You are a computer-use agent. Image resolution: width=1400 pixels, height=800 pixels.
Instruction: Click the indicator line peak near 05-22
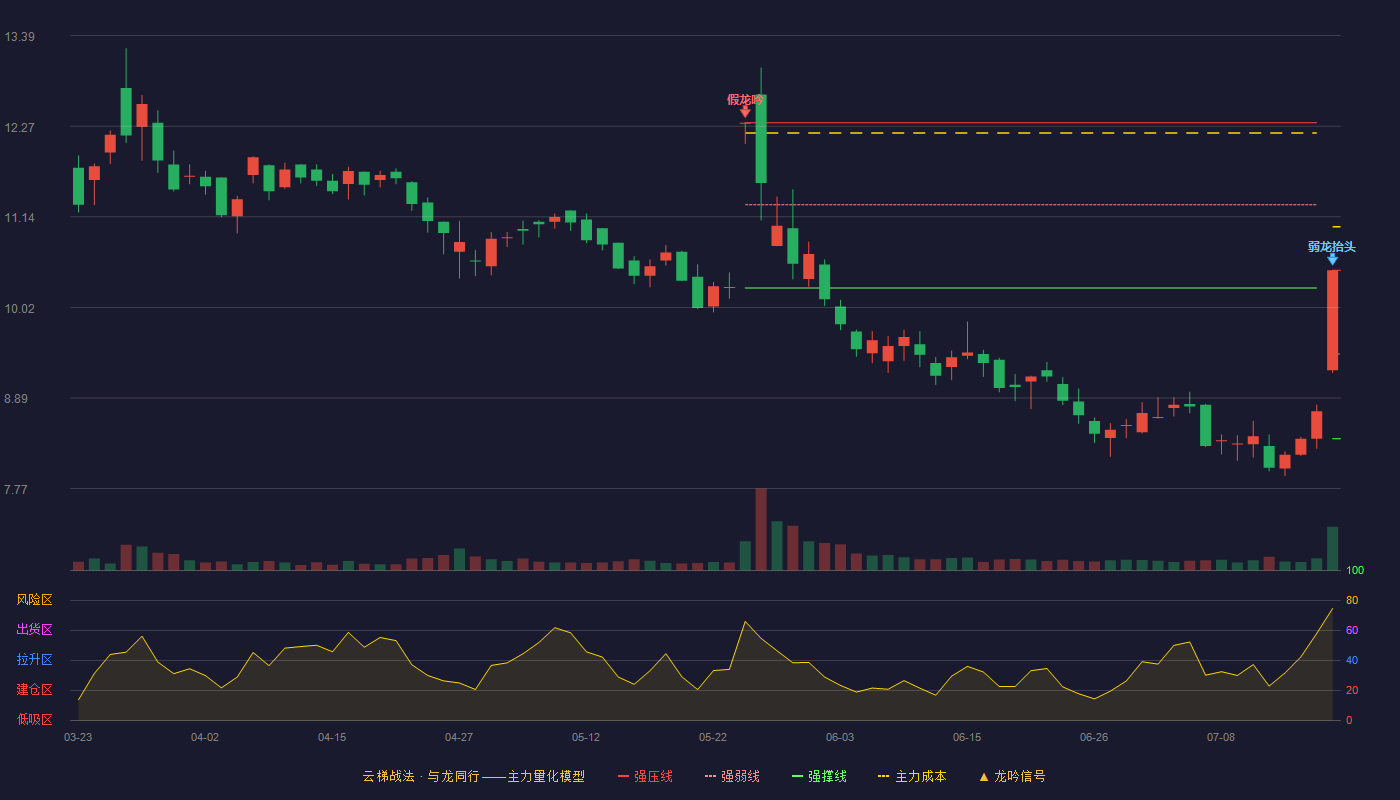click(745, 622)
